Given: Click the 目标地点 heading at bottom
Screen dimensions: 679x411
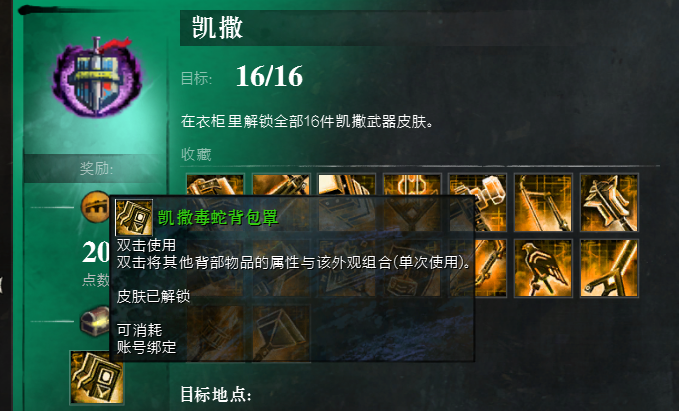Looking at the screenshot, I should pyautogui.click(x=216, y=394).
